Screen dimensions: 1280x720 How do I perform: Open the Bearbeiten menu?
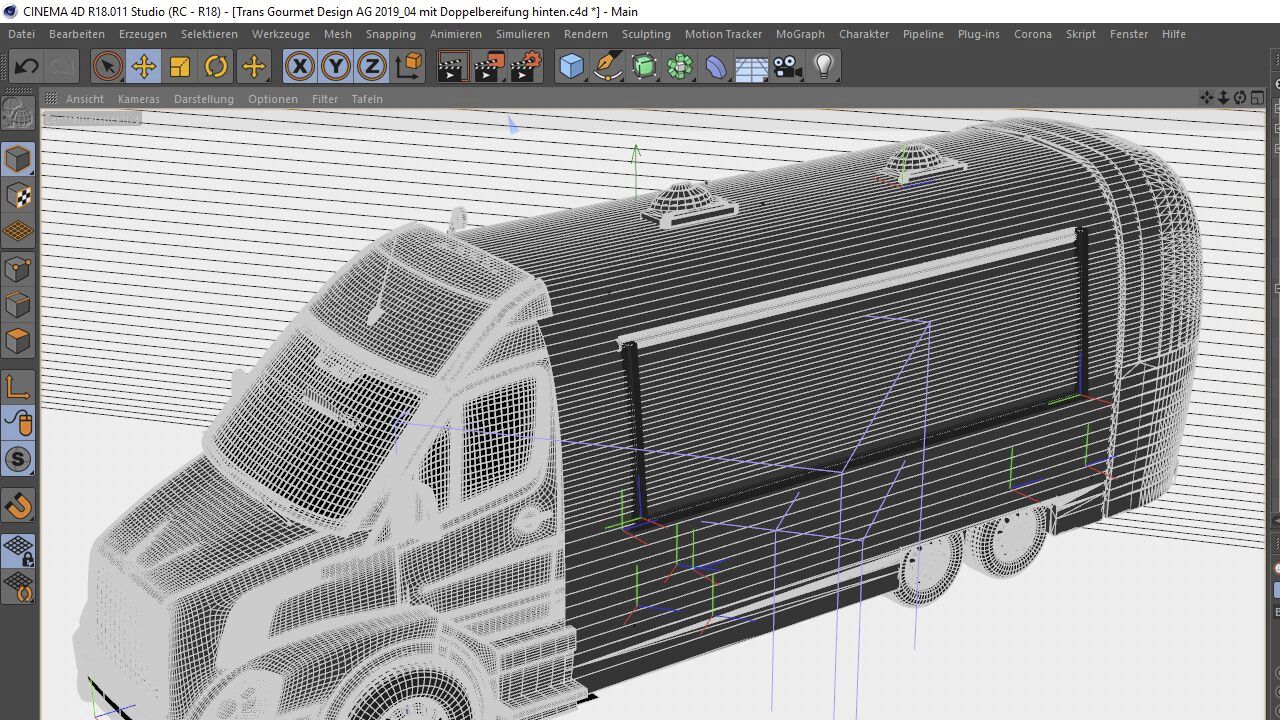coord(77,34)
